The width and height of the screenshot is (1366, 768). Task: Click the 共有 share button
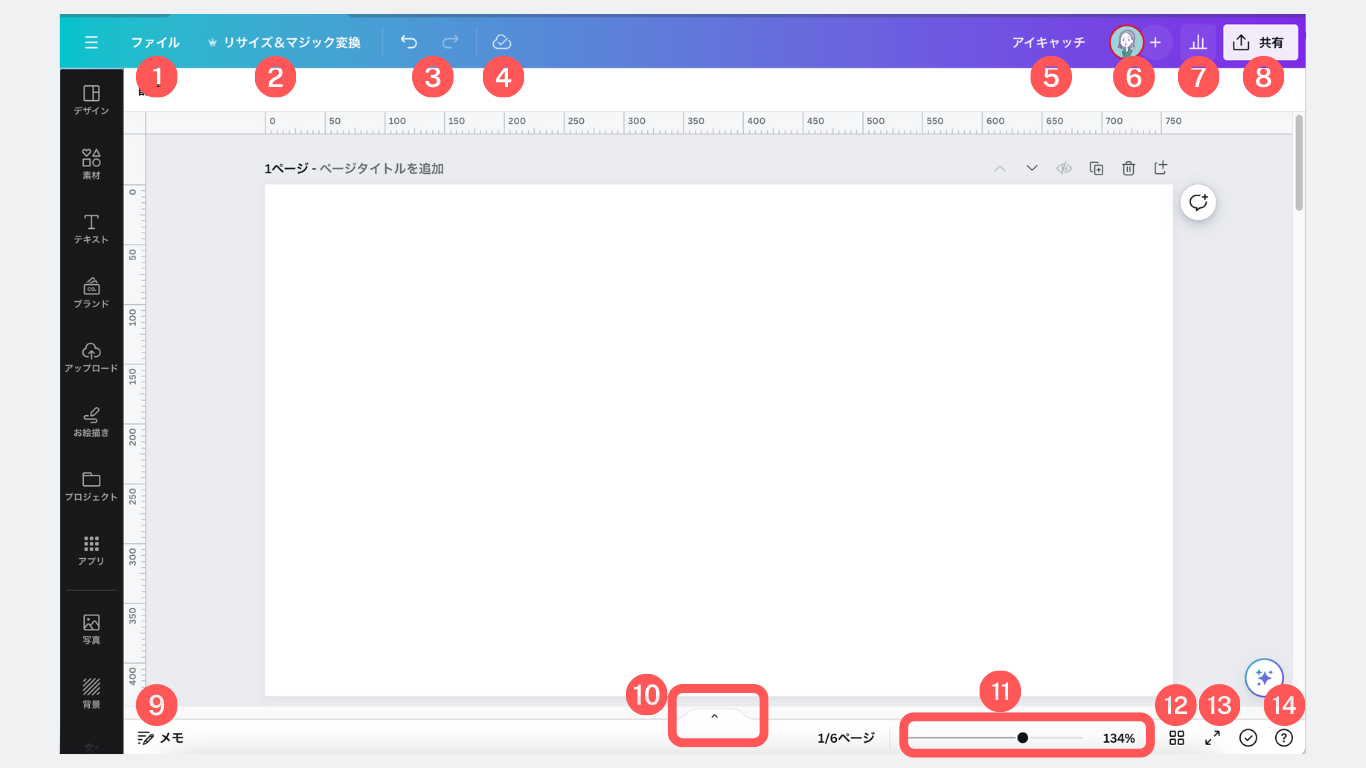[x=1260, y=43]
